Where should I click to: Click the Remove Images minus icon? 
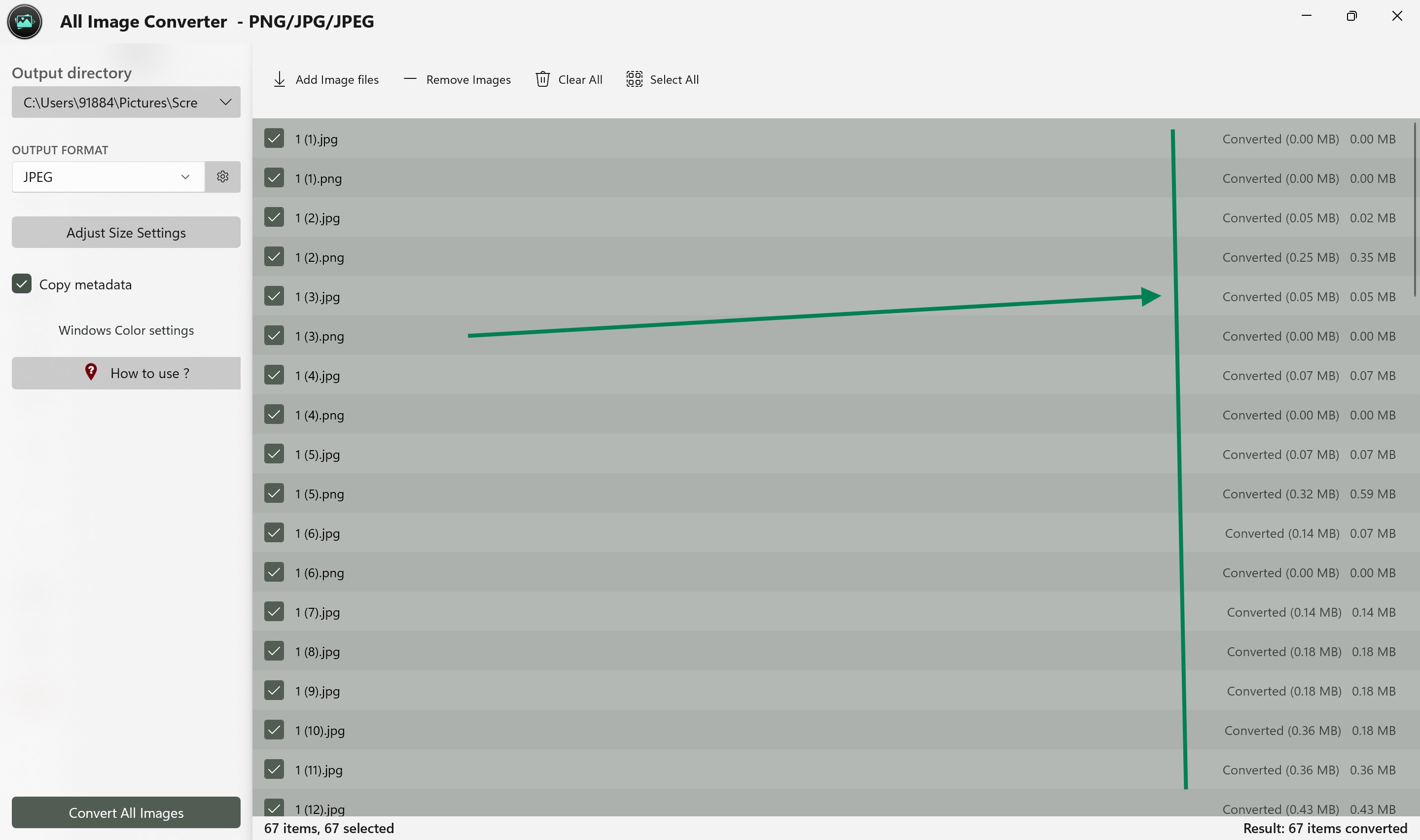coord(410,79)
